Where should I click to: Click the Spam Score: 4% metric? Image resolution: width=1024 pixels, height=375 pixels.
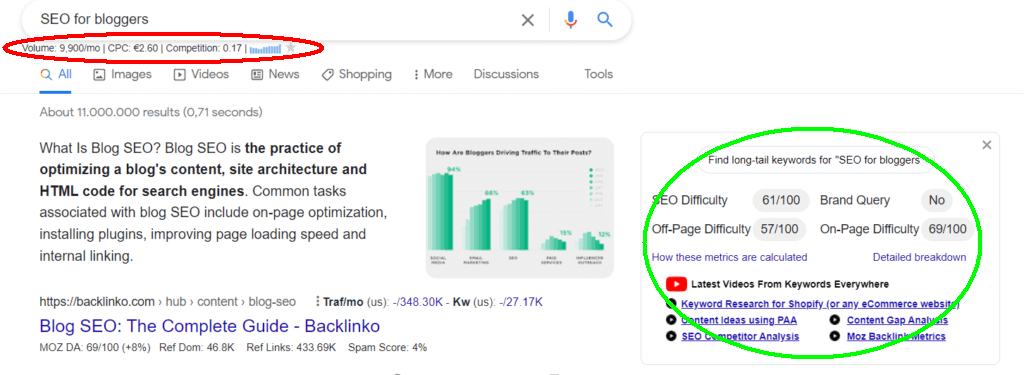coord(387,348)
